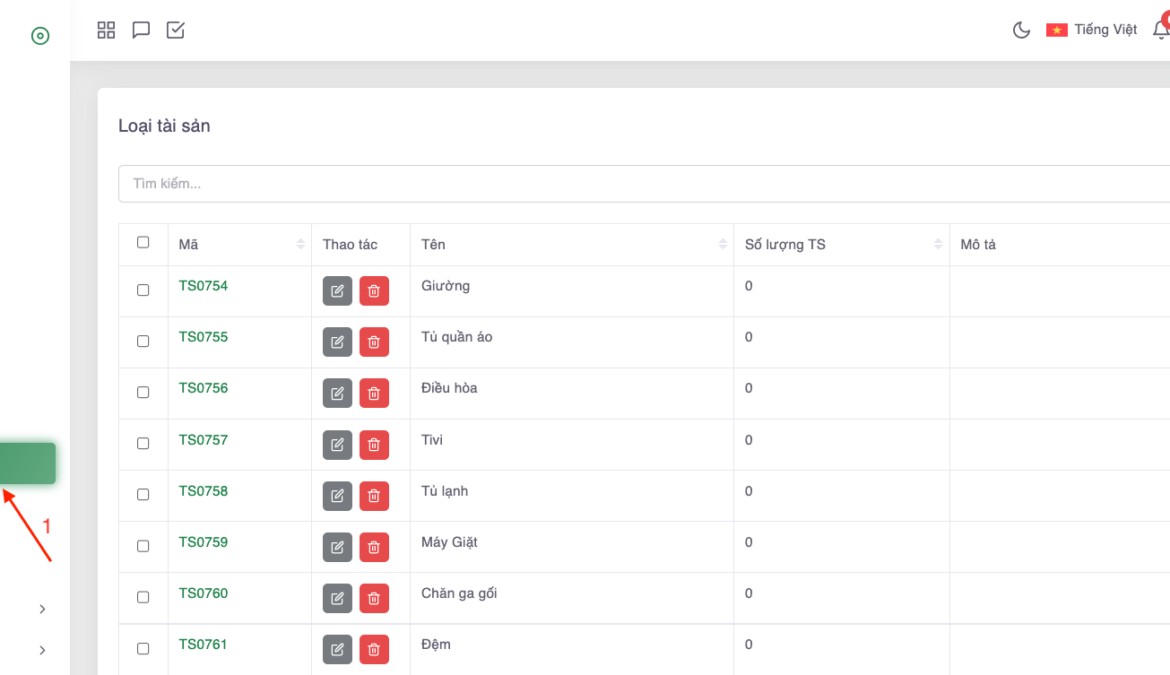Open the Tiếng Việt language dropdown
1170x675 pixels.
(1092, 30)
